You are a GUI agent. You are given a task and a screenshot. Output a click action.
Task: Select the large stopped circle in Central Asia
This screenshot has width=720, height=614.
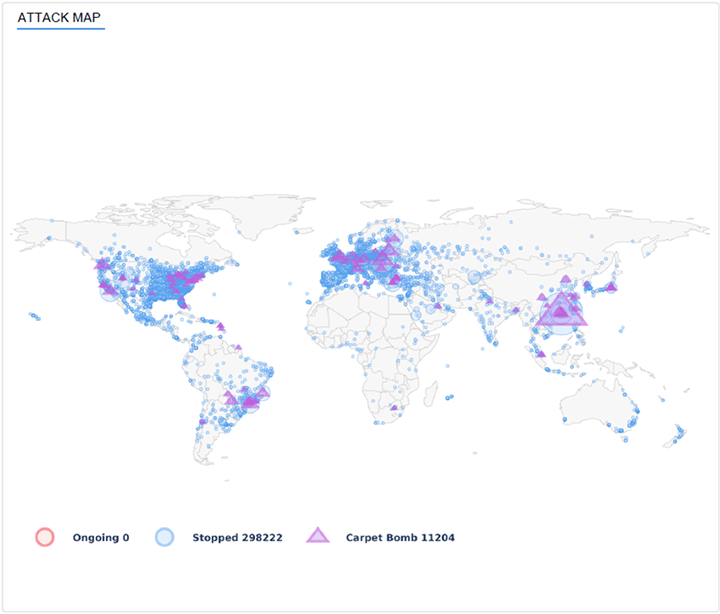tap(474, 276)
